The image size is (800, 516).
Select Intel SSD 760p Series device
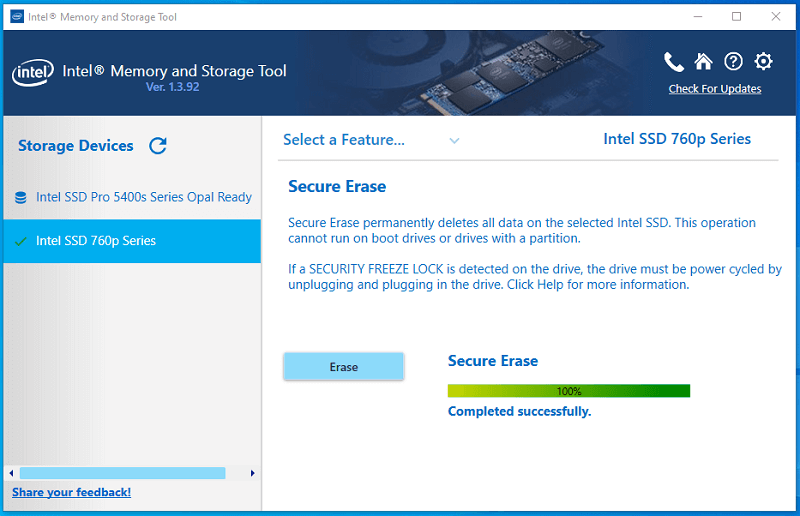[x=132, y=241]
